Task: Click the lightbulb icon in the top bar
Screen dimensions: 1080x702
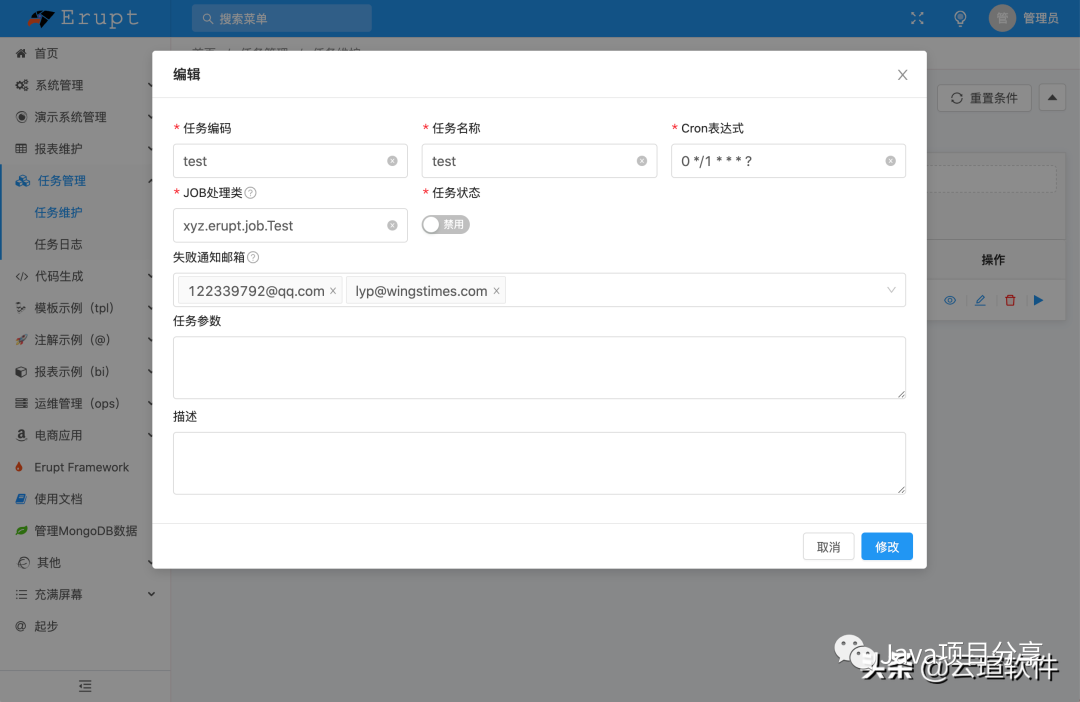Action: [x=960, y=17]
